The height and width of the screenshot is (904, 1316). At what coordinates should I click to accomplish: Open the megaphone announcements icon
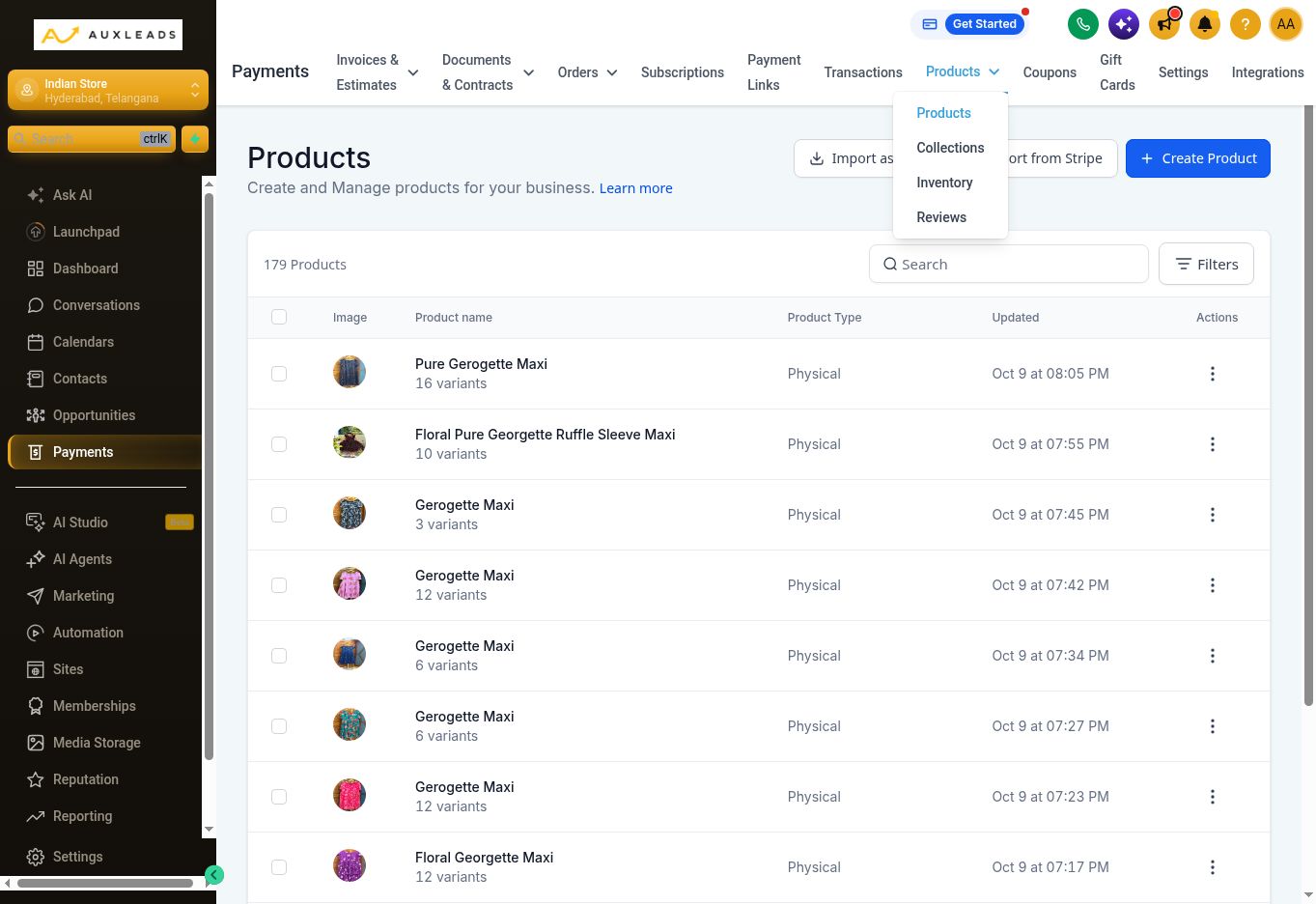pos(1164,24)
